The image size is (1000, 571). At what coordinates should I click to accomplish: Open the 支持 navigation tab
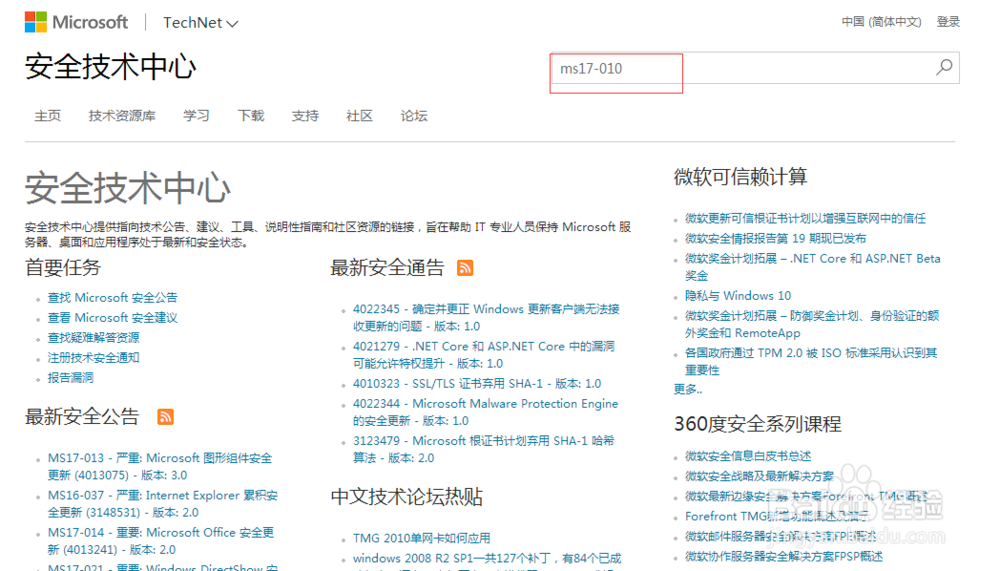[x=305, y=115]
